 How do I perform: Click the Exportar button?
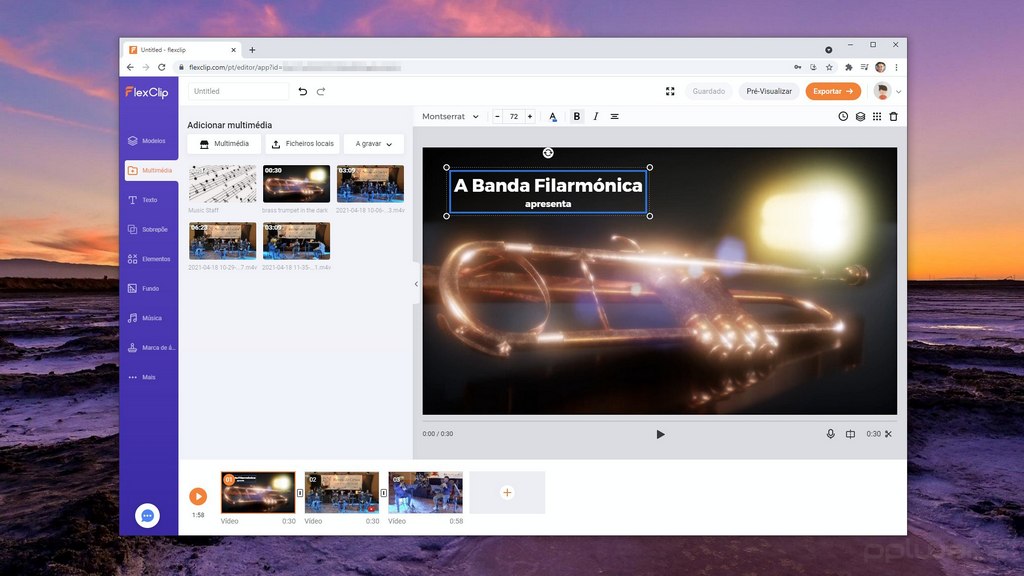tap(833, 91)
